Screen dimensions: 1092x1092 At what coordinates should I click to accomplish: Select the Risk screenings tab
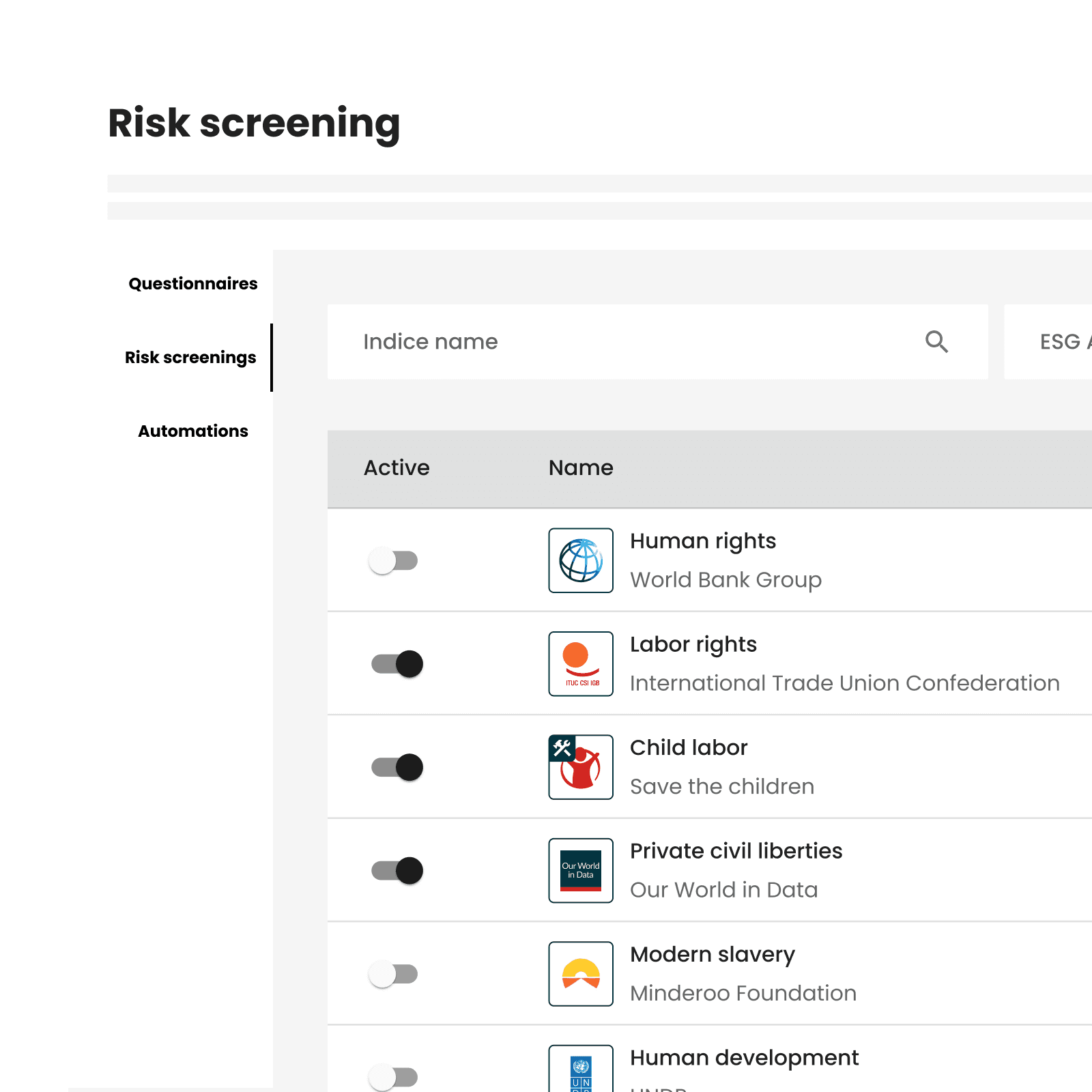[x=190, y=357]
